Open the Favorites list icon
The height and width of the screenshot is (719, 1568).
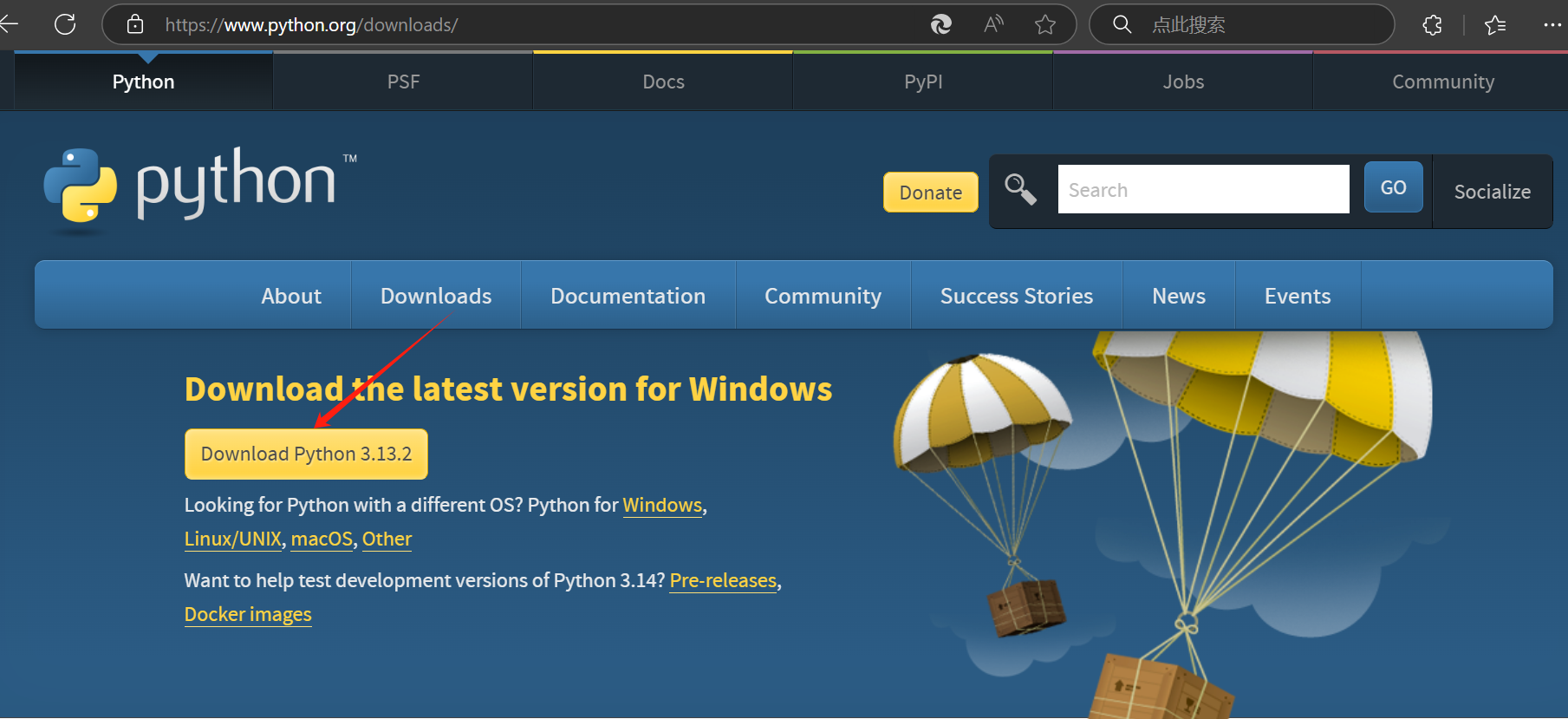tap(1495, 25)
